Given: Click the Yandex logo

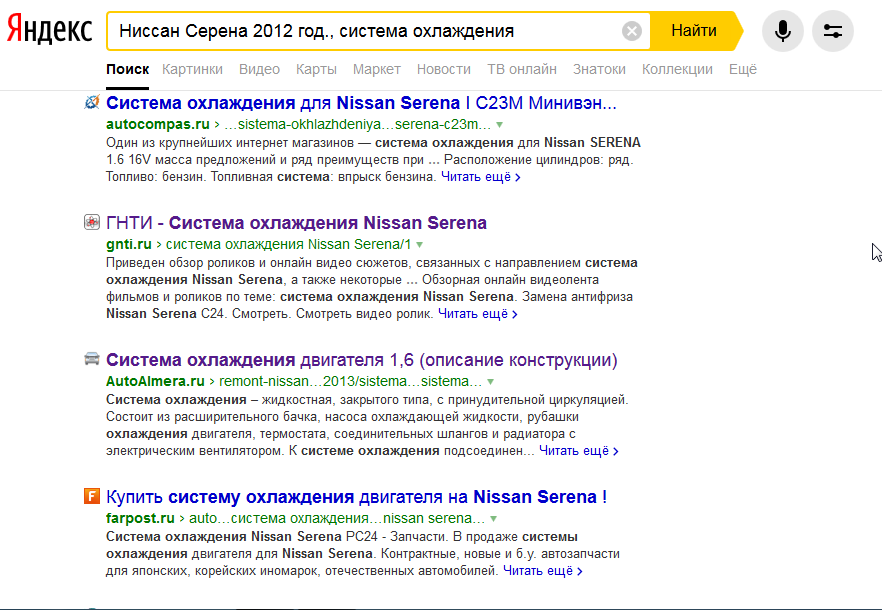Looking at the screenshot, I should tap(50, 30).
